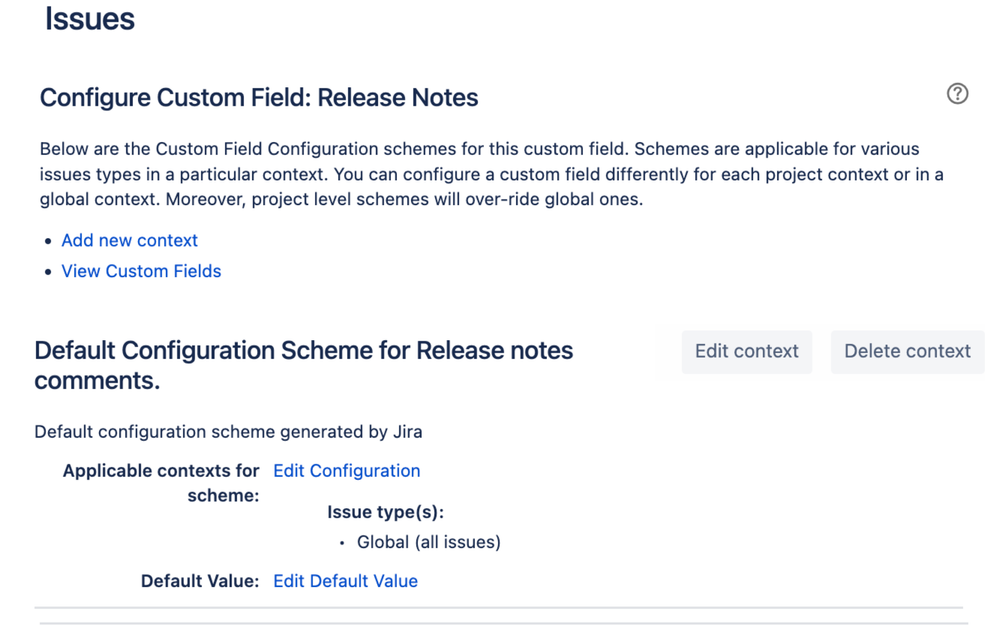The height and width of the screenshot is (641, 999).
Task: Click the scheme generated by Jira description
Action: 228,431
